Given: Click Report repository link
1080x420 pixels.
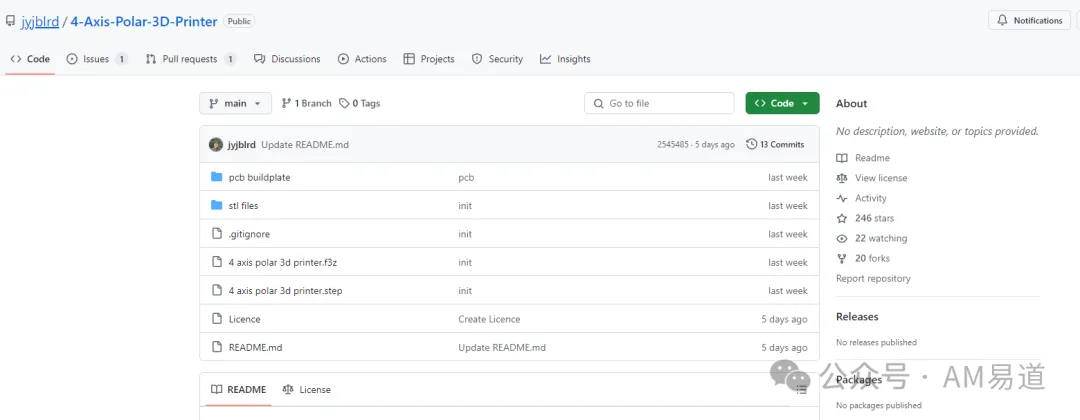Looking at the screenshot, I should tap(873, 278).
